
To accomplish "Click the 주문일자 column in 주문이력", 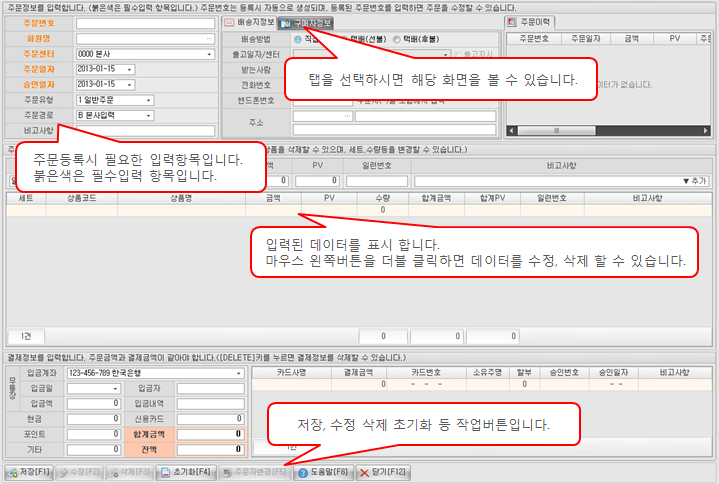I will 586,38.
